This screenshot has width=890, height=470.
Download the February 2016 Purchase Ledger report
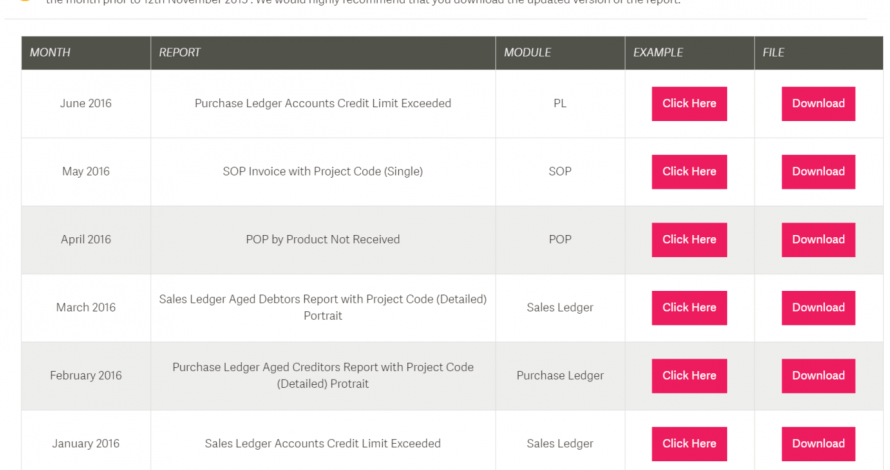click(818, 376)
